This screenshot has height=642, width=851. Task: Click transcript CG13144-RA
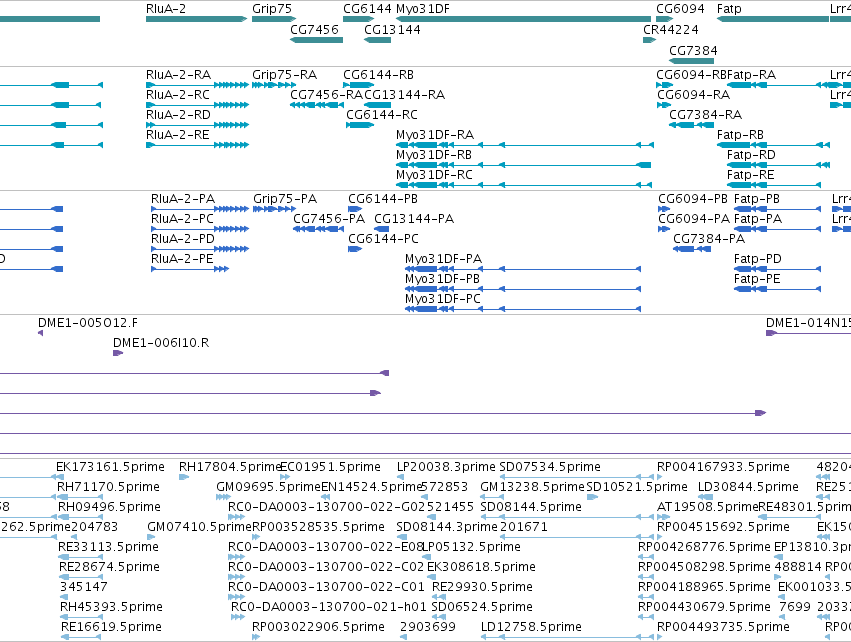point(378,105)
